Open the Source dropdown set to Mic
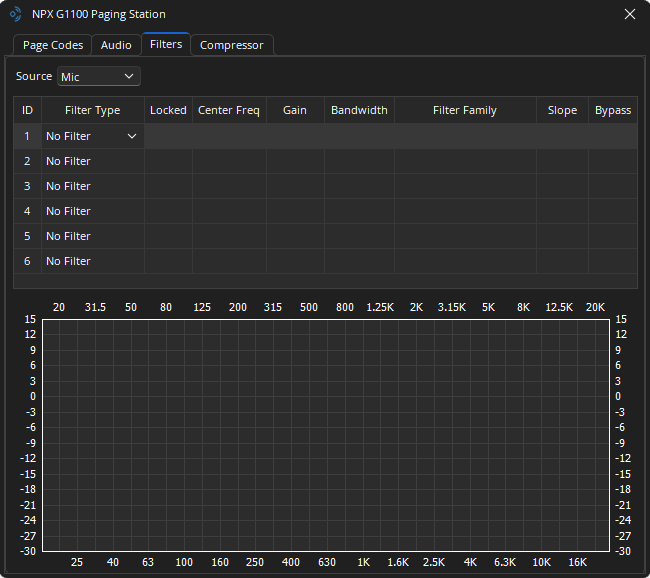 [x=98, y=77]
